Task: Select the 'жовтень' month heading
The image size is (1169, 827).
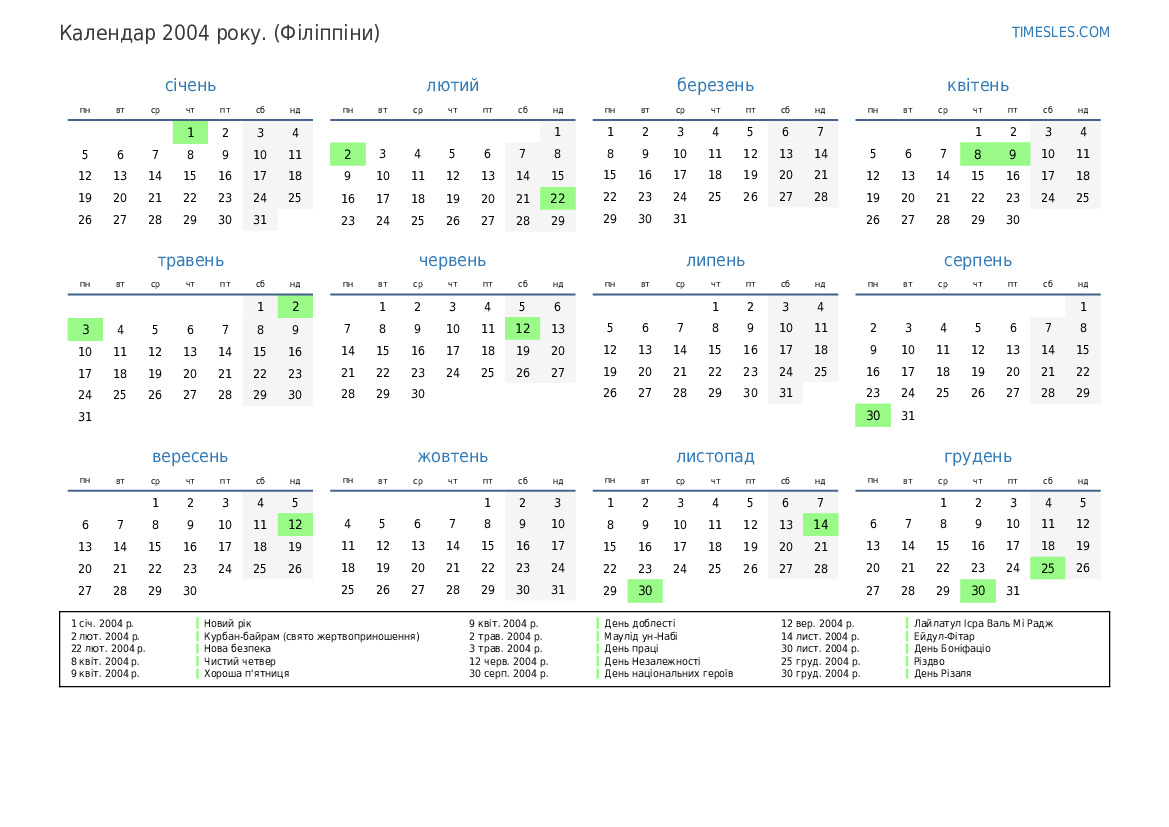Action: (452, 456)
